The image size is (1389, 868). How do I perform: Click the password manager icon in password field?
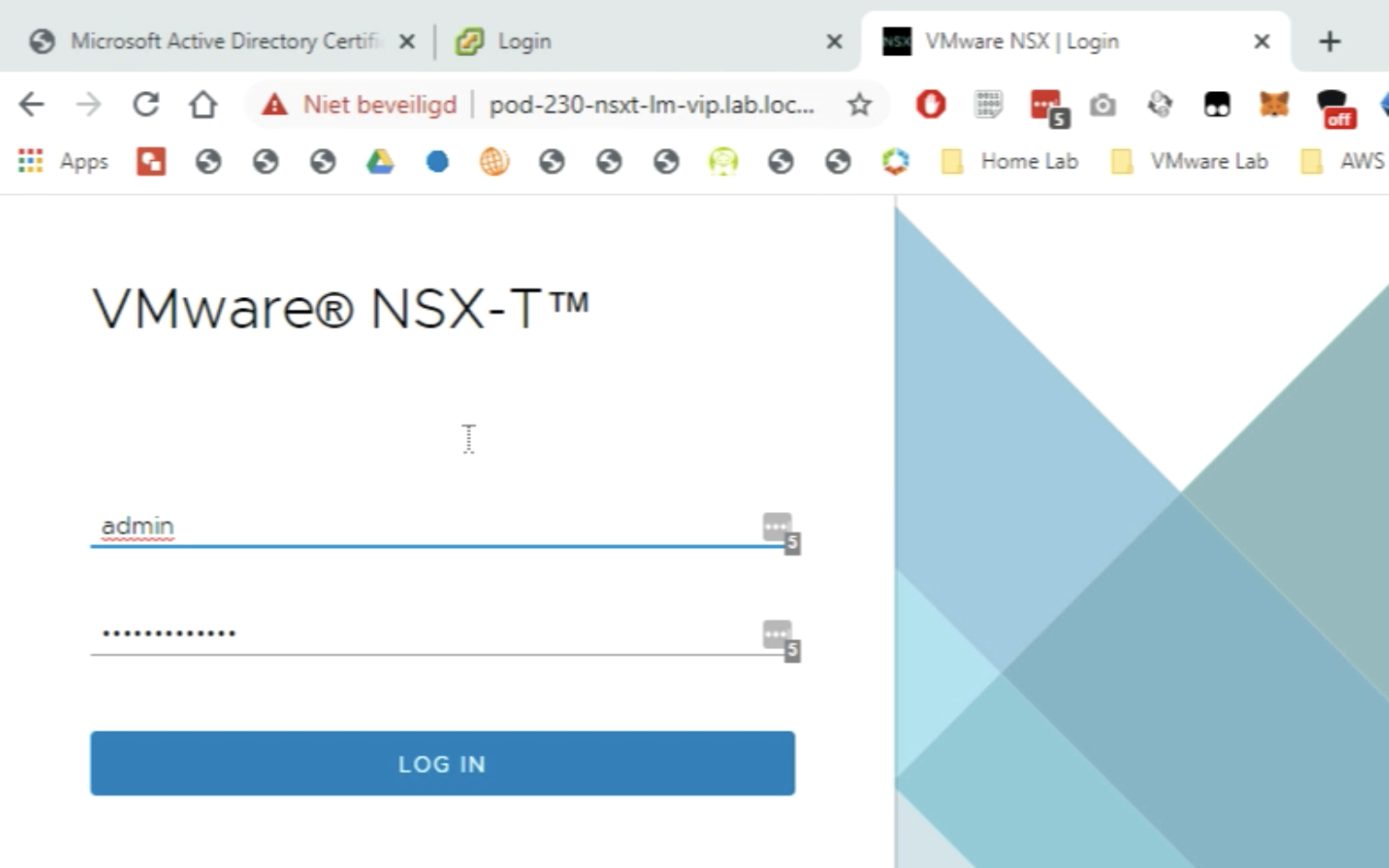click(777, 634)
